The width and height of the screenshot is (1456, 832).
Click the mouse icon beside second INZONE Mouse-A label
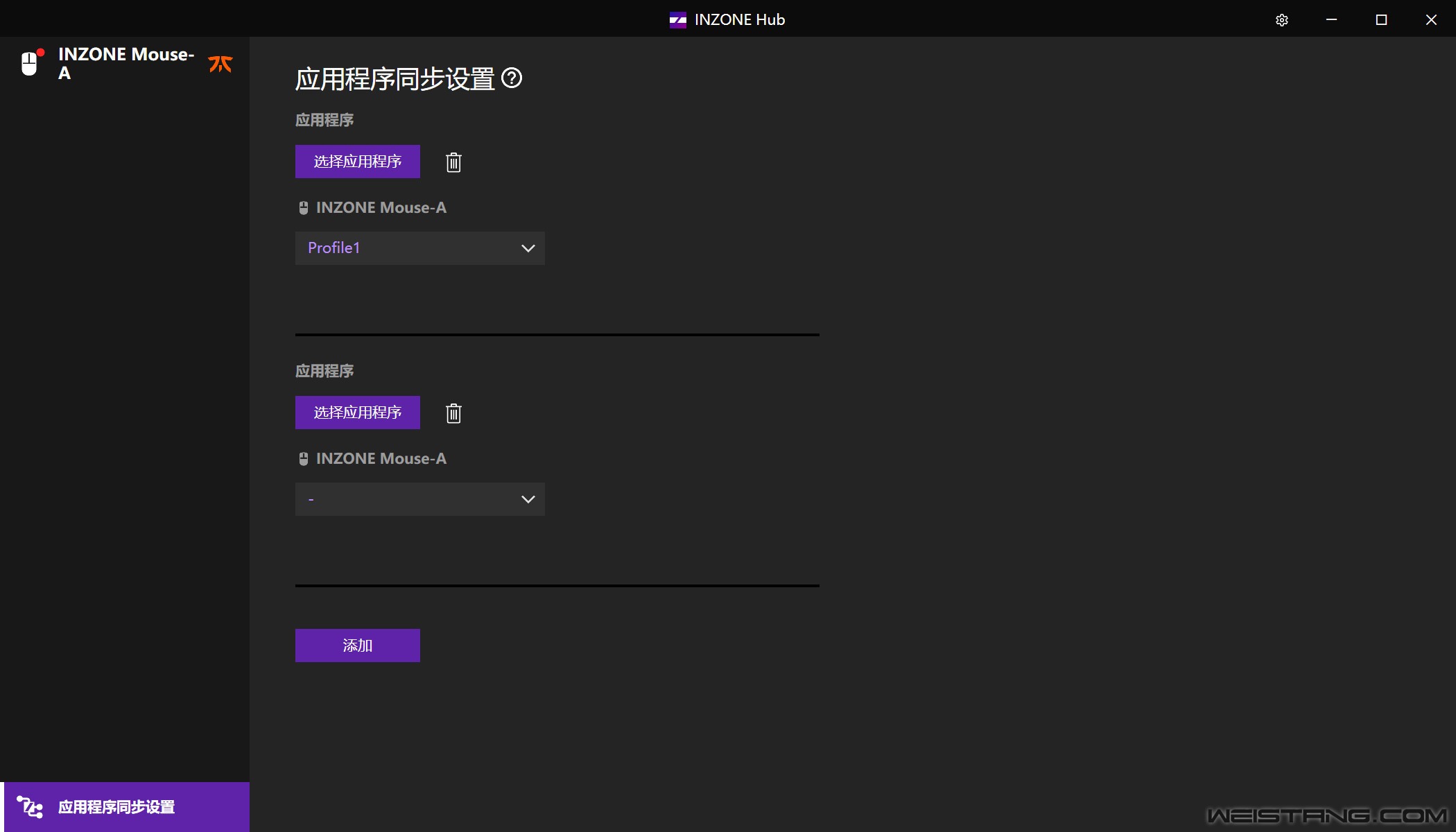pyautogui.click(x=304, y=459)
